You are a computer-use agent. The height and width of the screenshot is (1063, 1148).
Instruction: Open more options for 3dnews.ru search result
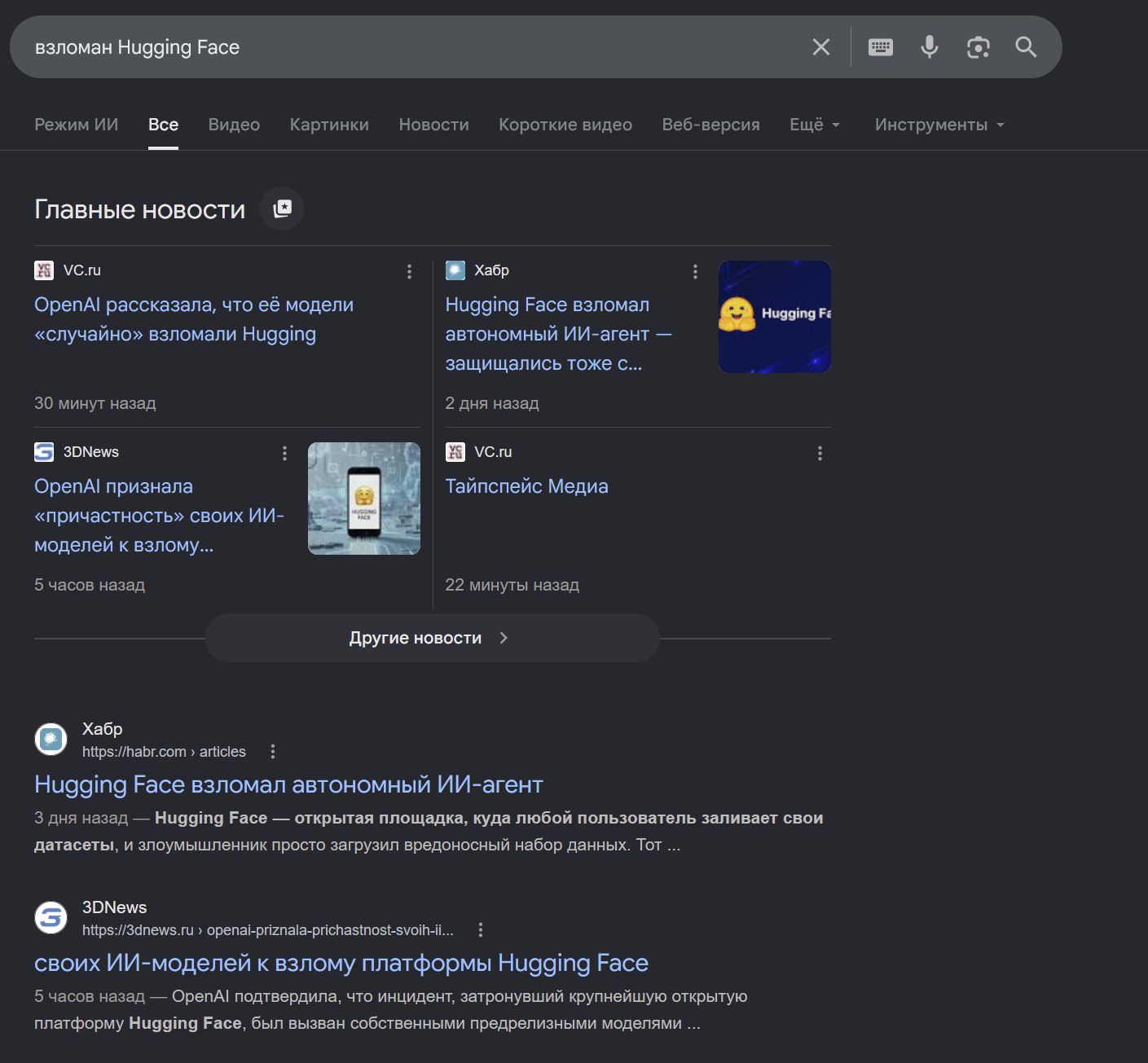[x=481, y=929]
